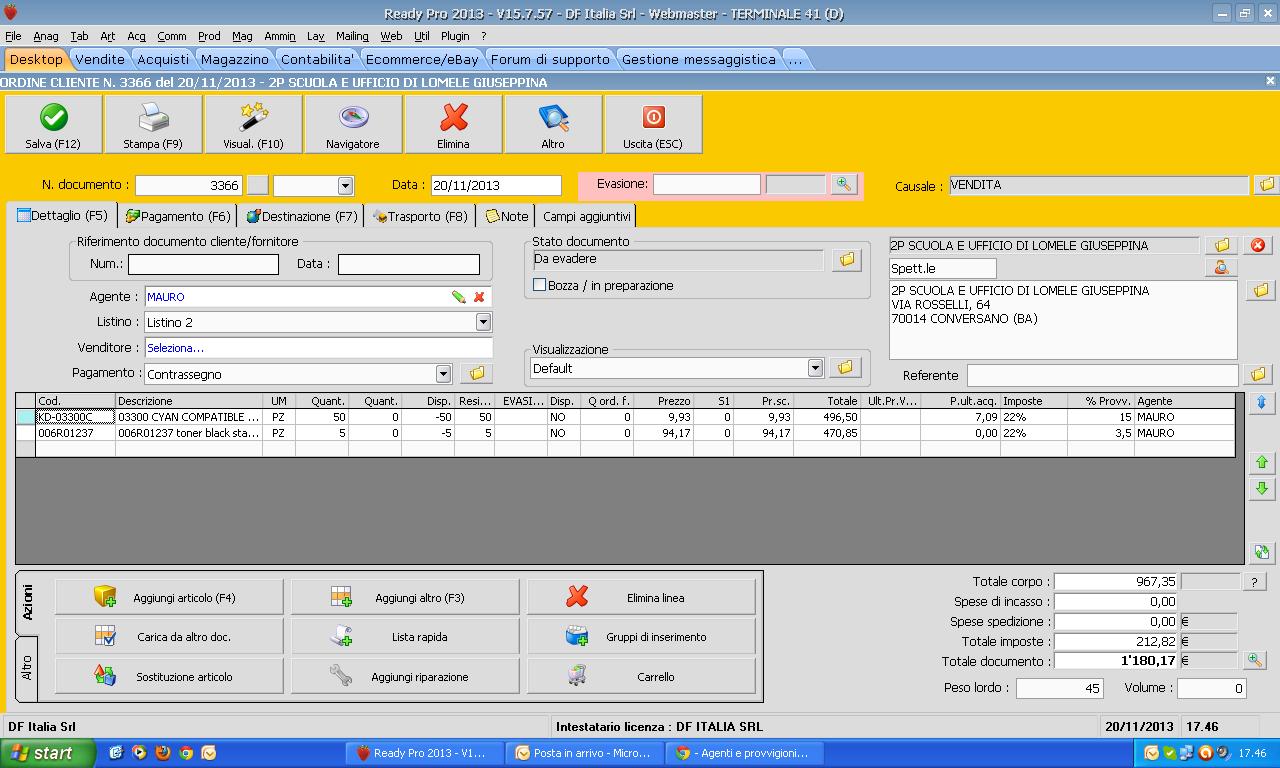This screenshot has width=1280, height=768.
Task: Click the Elimina linea button
Action: pos(641,598)
